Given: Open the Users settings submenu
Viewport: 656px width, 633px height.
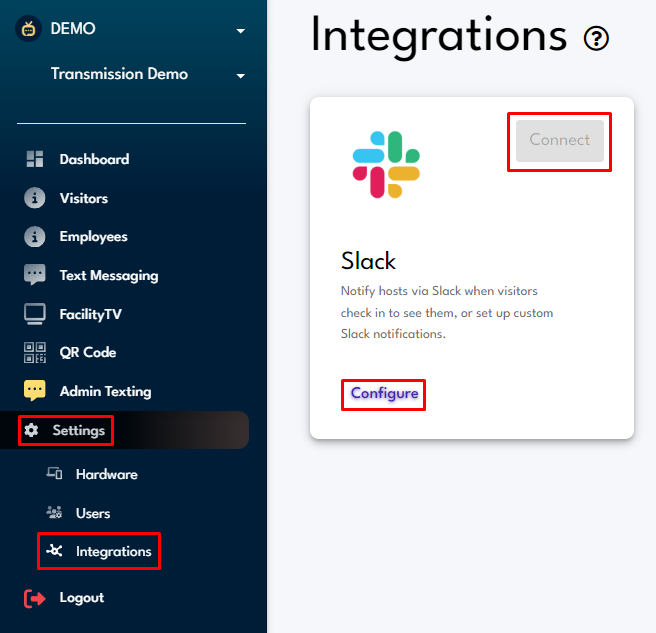Looking at the screenshot, I should pyautogui.click(x=93, y=513).
